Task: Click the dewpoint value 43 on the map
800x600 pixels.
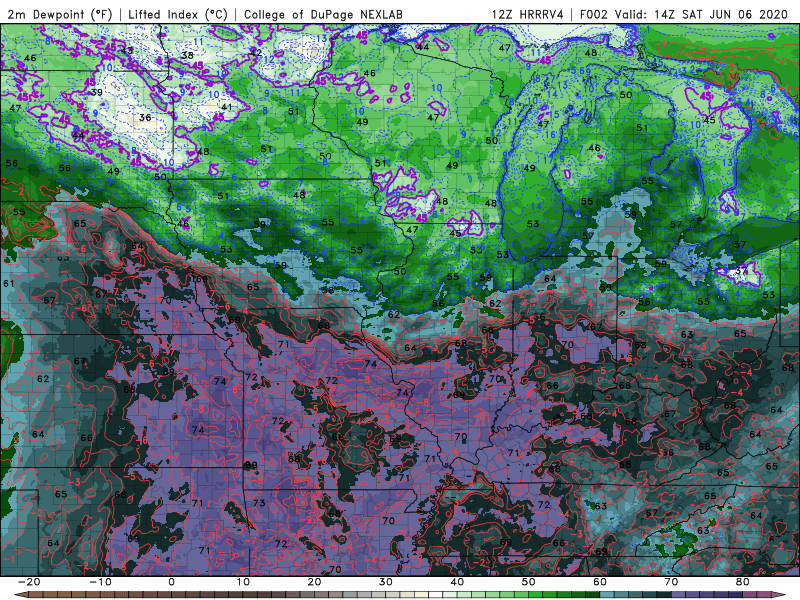Action: 127,50
